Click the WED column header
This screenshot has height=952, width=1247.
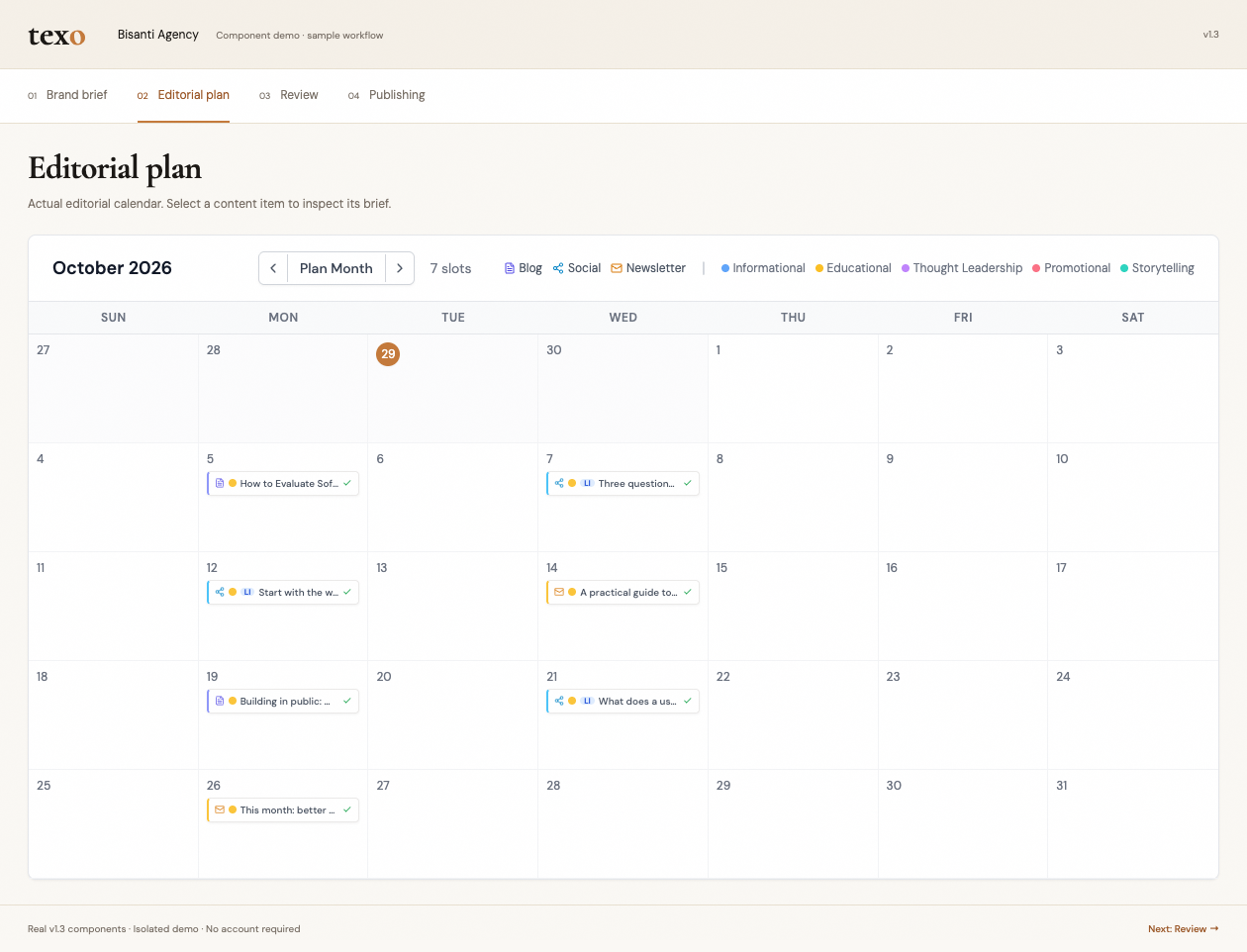point(623,318)
